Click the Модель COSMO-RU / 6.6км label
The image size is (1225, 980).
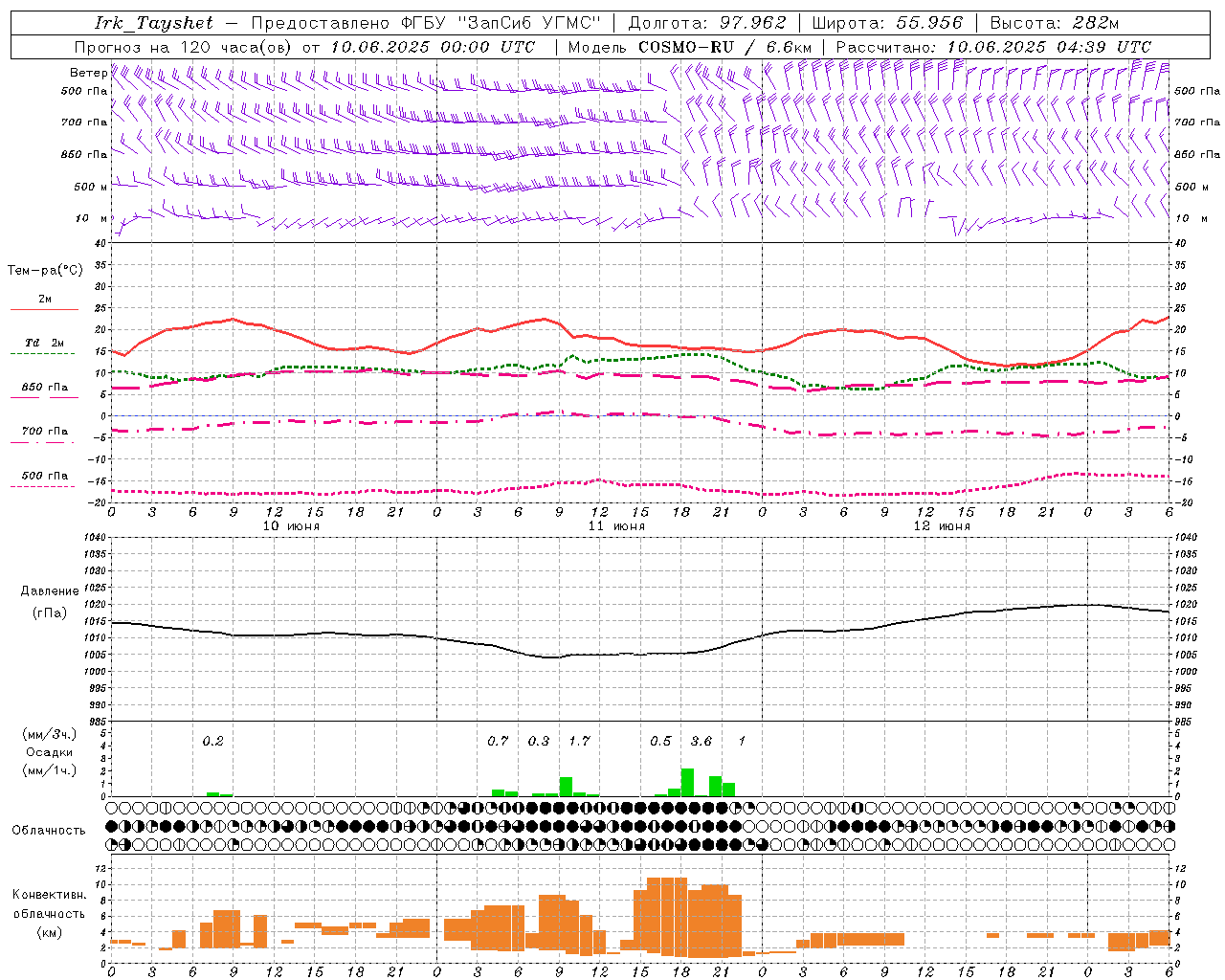click(x=690, y=47)
